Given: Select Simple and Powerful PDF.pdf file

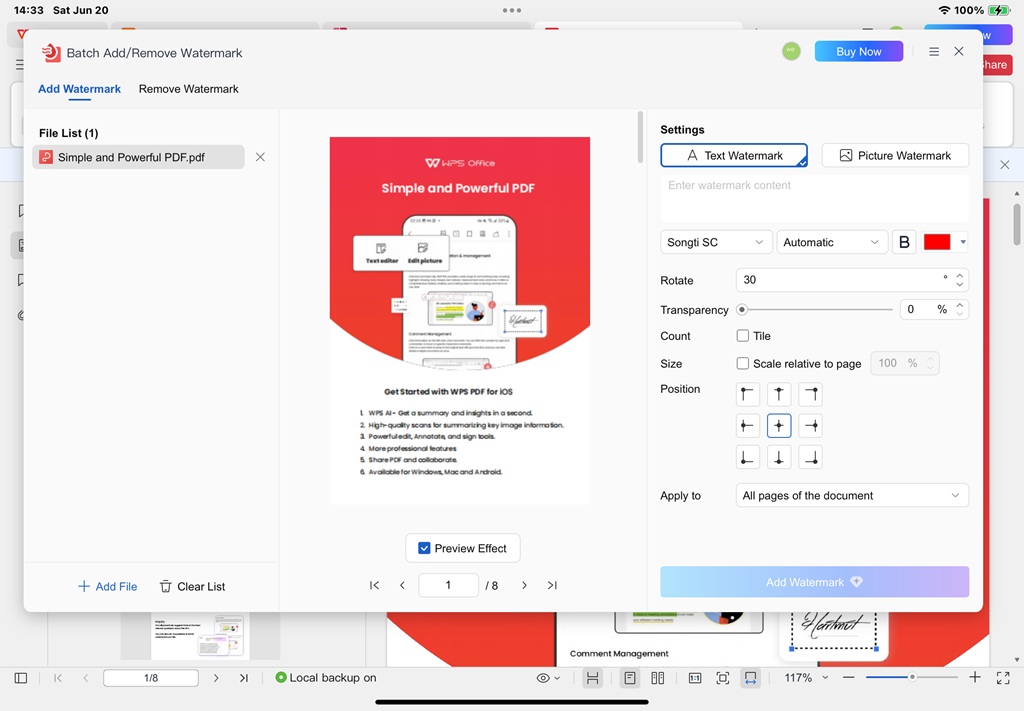Looking at the screenshot, I should coord(138,157).
